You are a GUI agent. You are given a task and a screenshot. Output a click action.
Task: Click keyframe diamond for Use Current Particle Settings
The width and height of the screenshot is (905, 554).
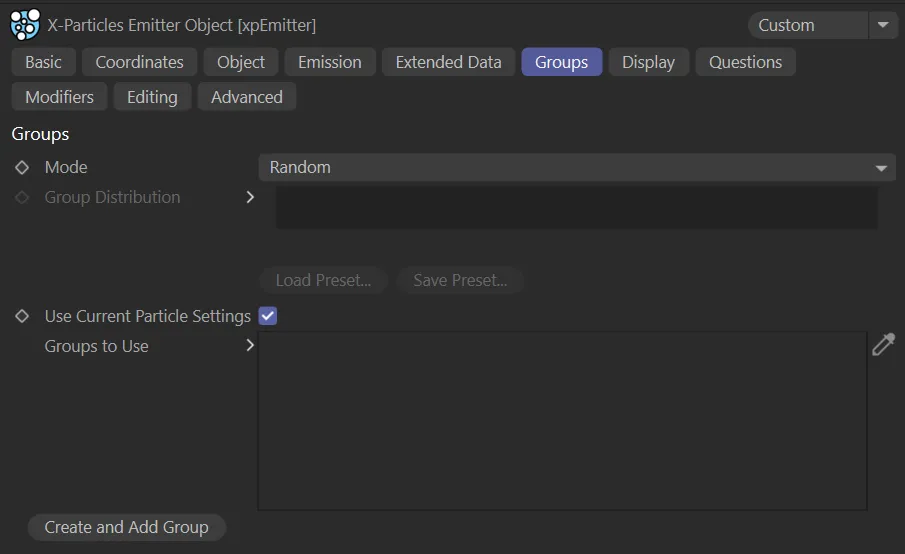pyautogui.click(x=22, y=316)
